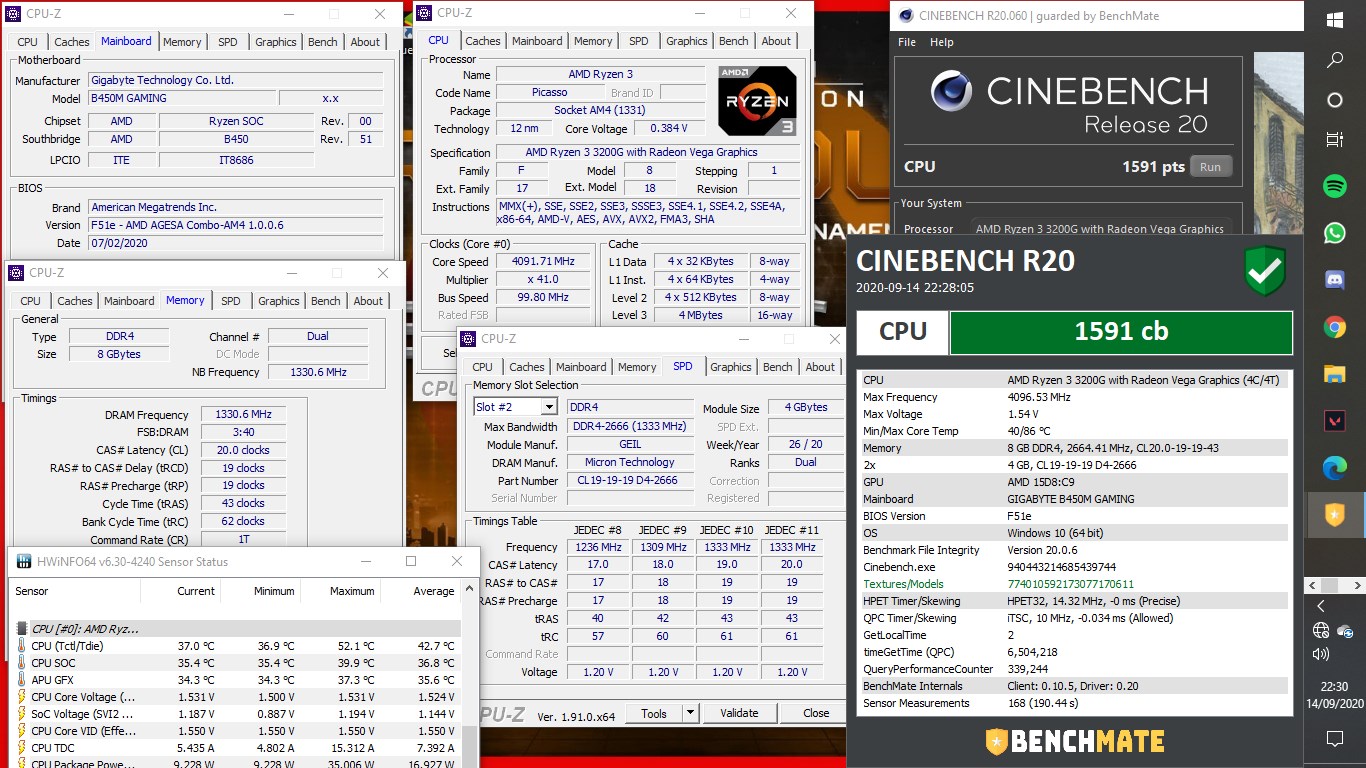Open the Help menu in Cinebench
Image resolution: width=1366 pixels, height=768 pixels.
click(x=941, y=42)
